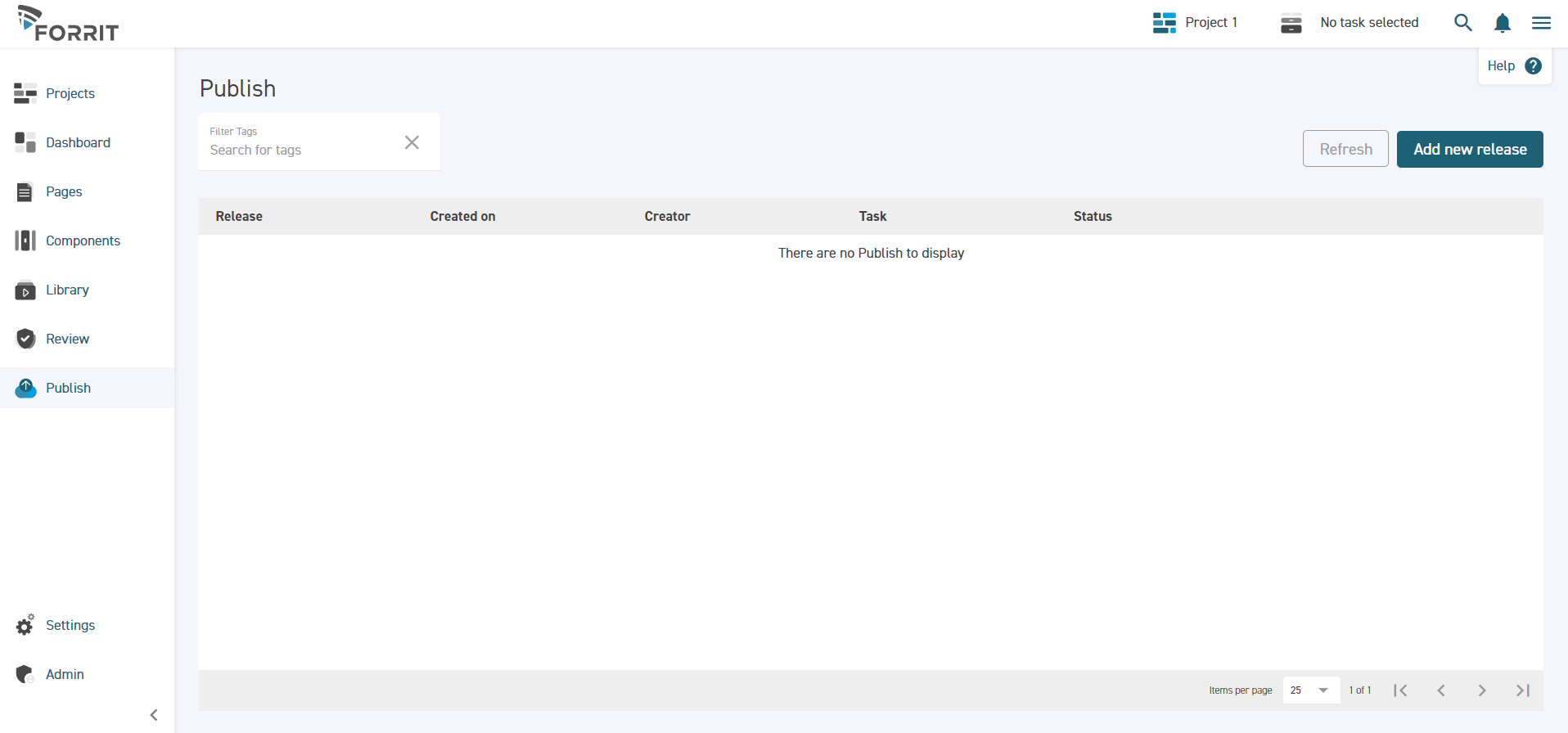Open search with magnifier icon
This screenshot has width=1568, height=733.
(x=1463, y=23)
